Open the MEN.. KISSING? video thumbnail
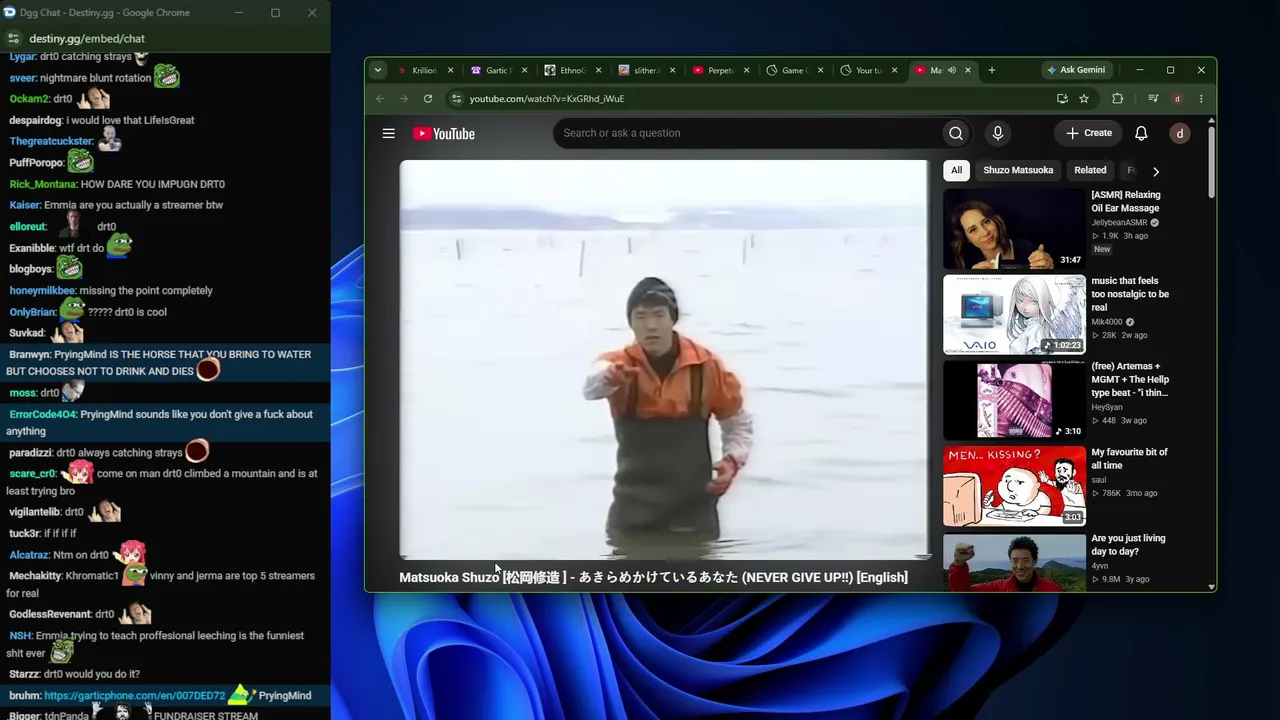This screenshot has width=1280, height=720. [x=1014, y=487]
